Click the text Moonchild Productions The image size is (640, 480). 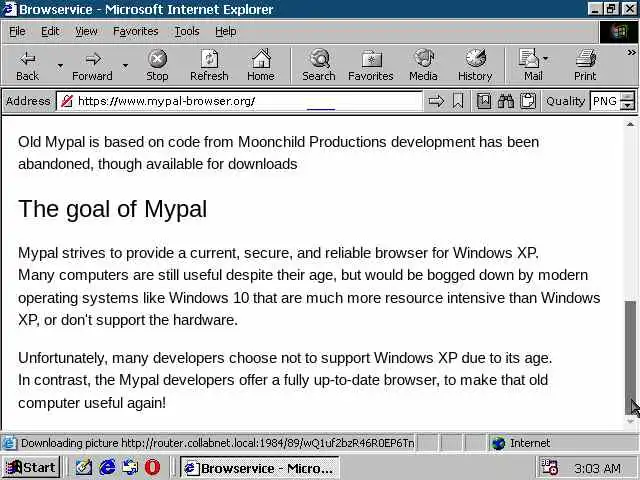click(312, 142)
